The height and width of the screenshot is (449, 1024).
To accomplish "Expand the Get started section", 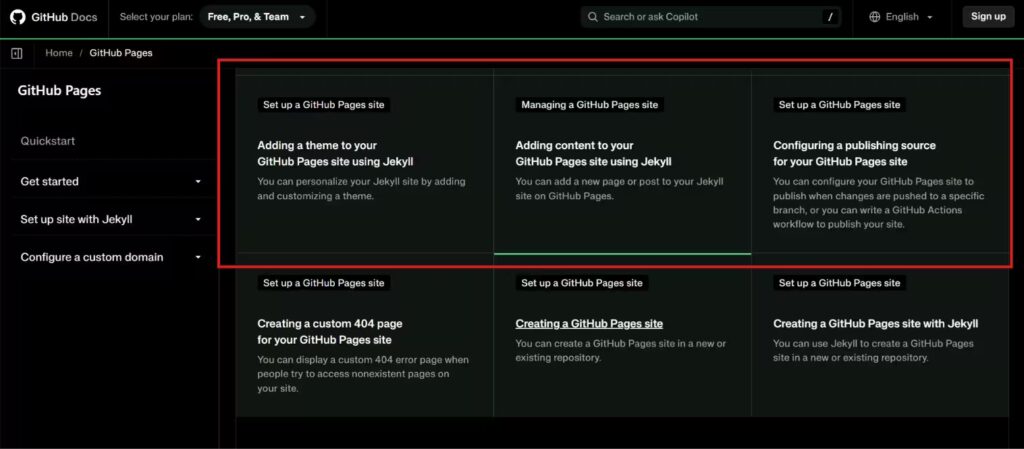I will 111,181.
